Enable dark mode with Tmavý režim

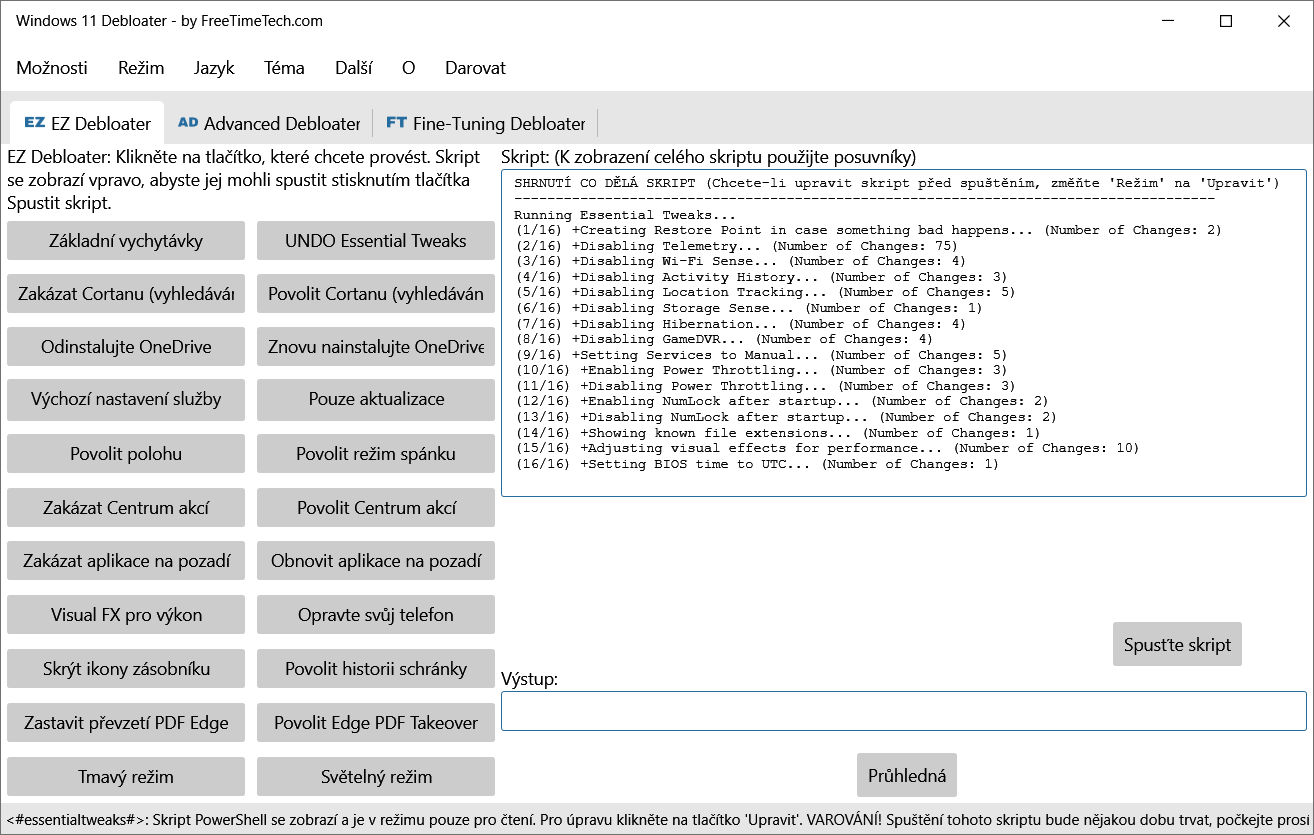pyautogui.click(x=126, y=777)
